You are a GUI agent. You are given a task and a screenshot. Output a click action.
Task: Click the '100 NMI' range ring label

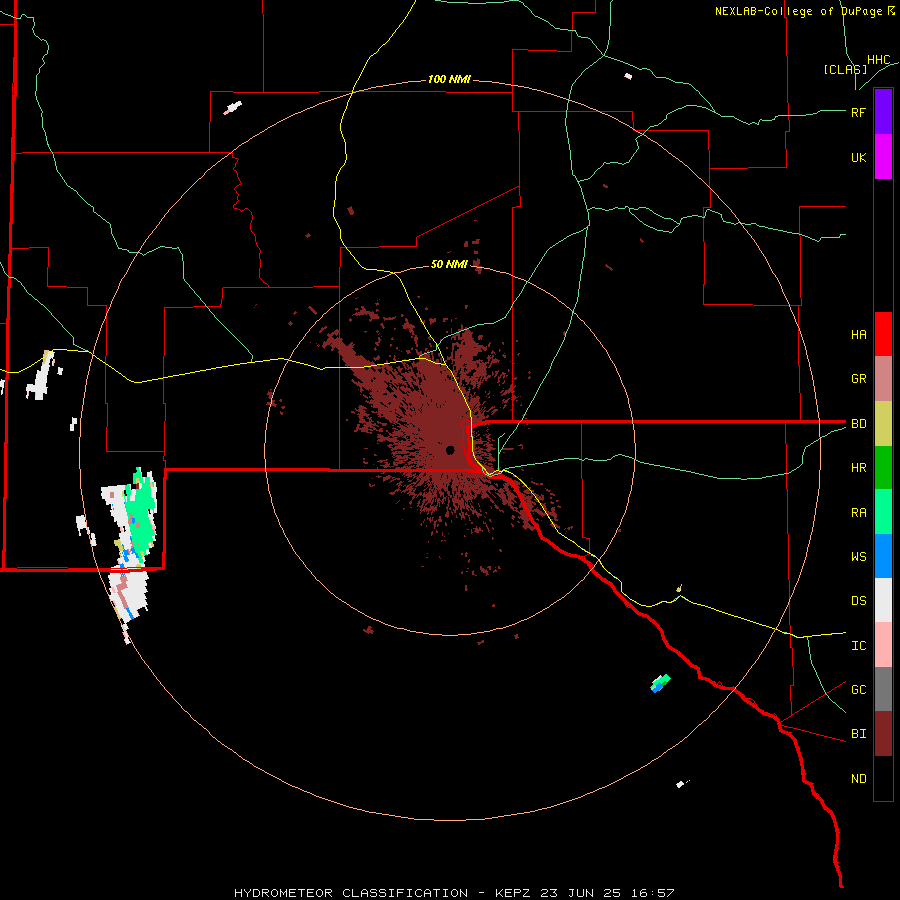(449, 79)
